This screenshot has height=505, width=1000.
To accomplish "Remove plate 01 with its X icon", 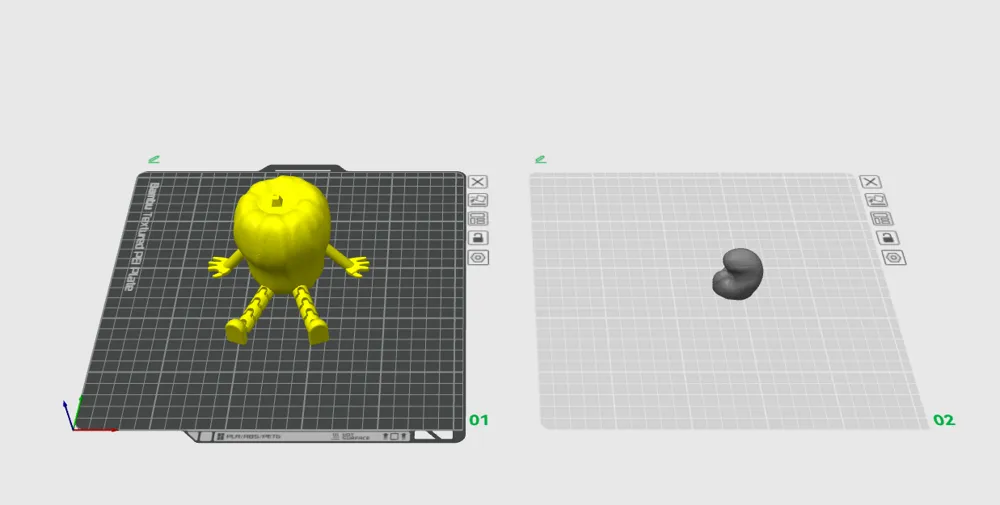I will (478, 182).
